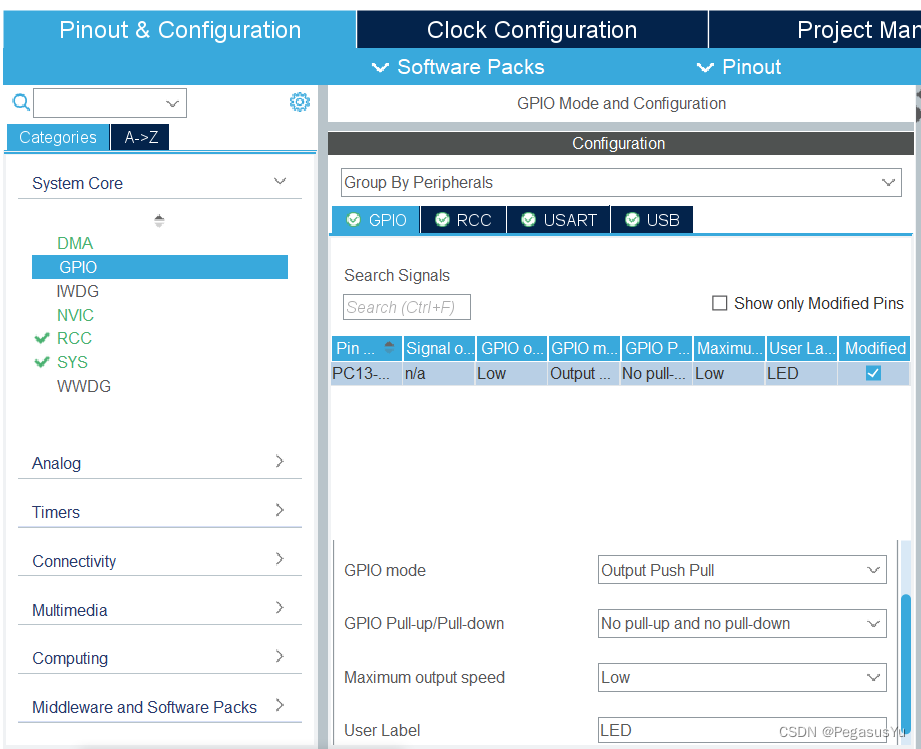The width and height of the screenshot is (921, 749).
Task: Click the Search Signals input field
Action: click(x=406, y=307)
